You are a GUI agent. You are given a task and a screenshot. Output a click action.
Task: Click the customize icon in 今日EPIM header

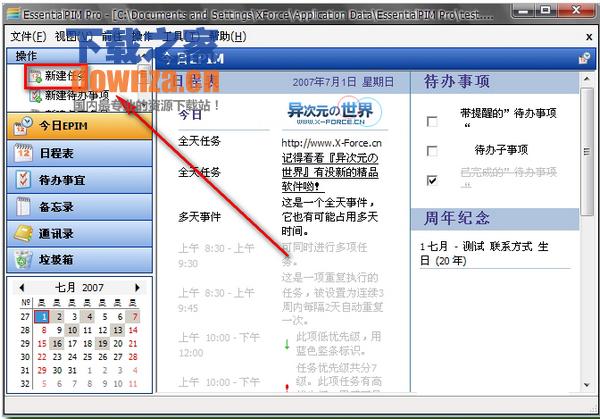[x=584, y=59]
